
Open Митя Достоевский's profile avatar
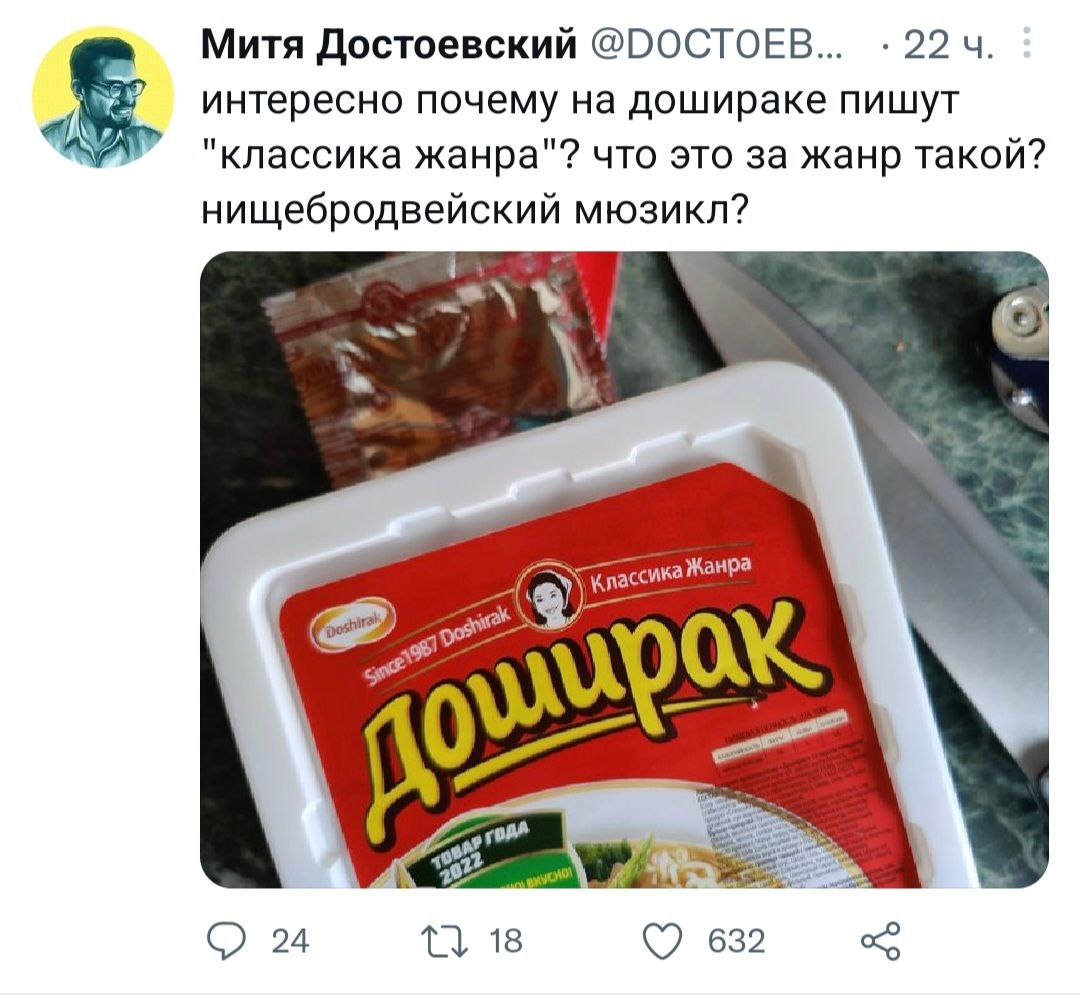[x=103, y=97]
